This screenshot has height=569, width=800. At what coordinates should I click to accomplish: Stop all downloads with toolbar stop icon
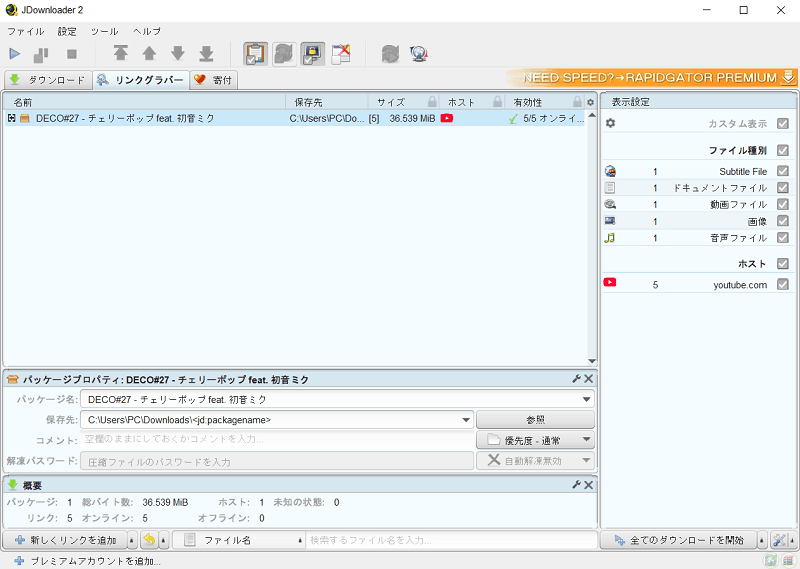pos(72,54)
